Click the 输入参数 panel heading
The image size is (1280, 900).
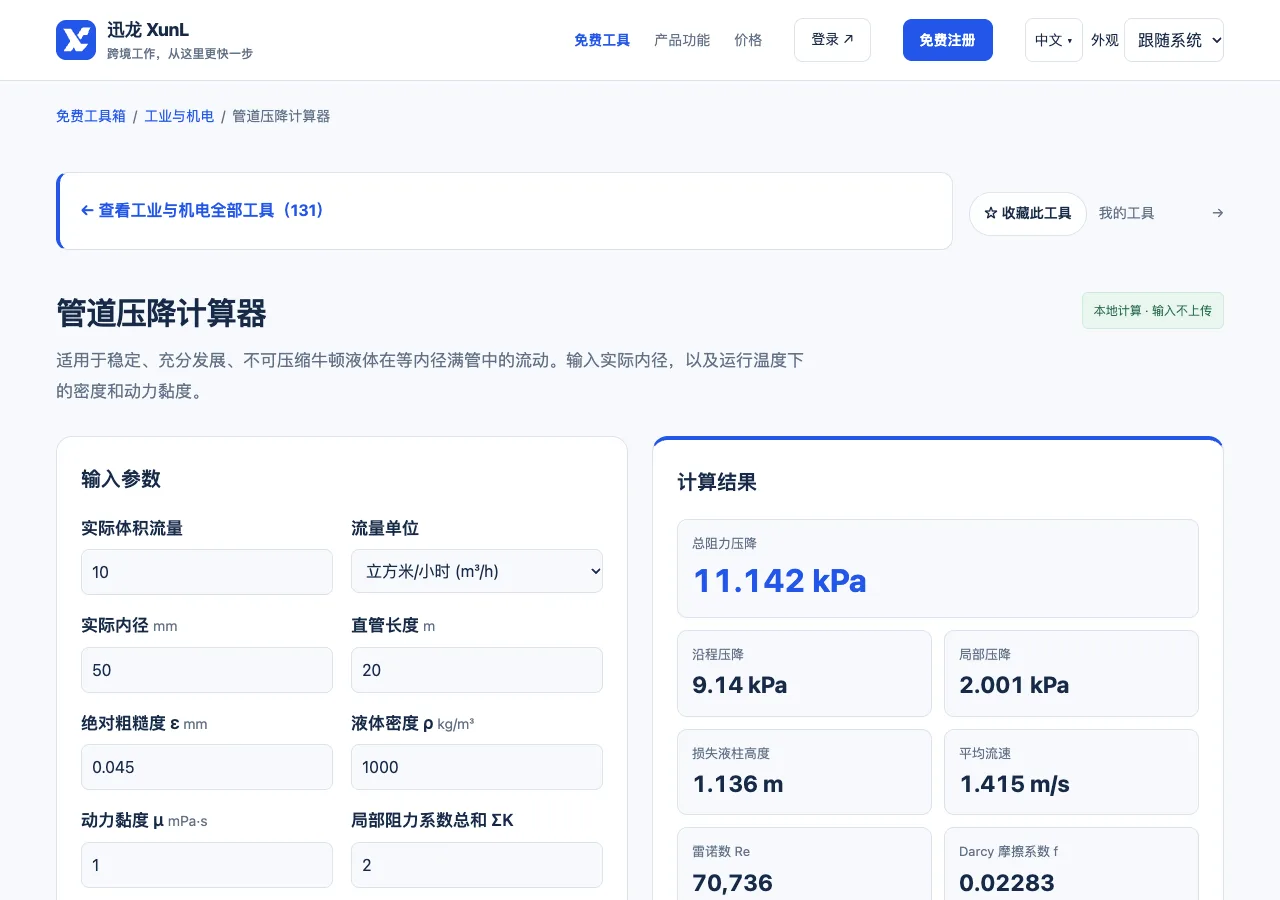pyautogui.click(x=121, y=479)
